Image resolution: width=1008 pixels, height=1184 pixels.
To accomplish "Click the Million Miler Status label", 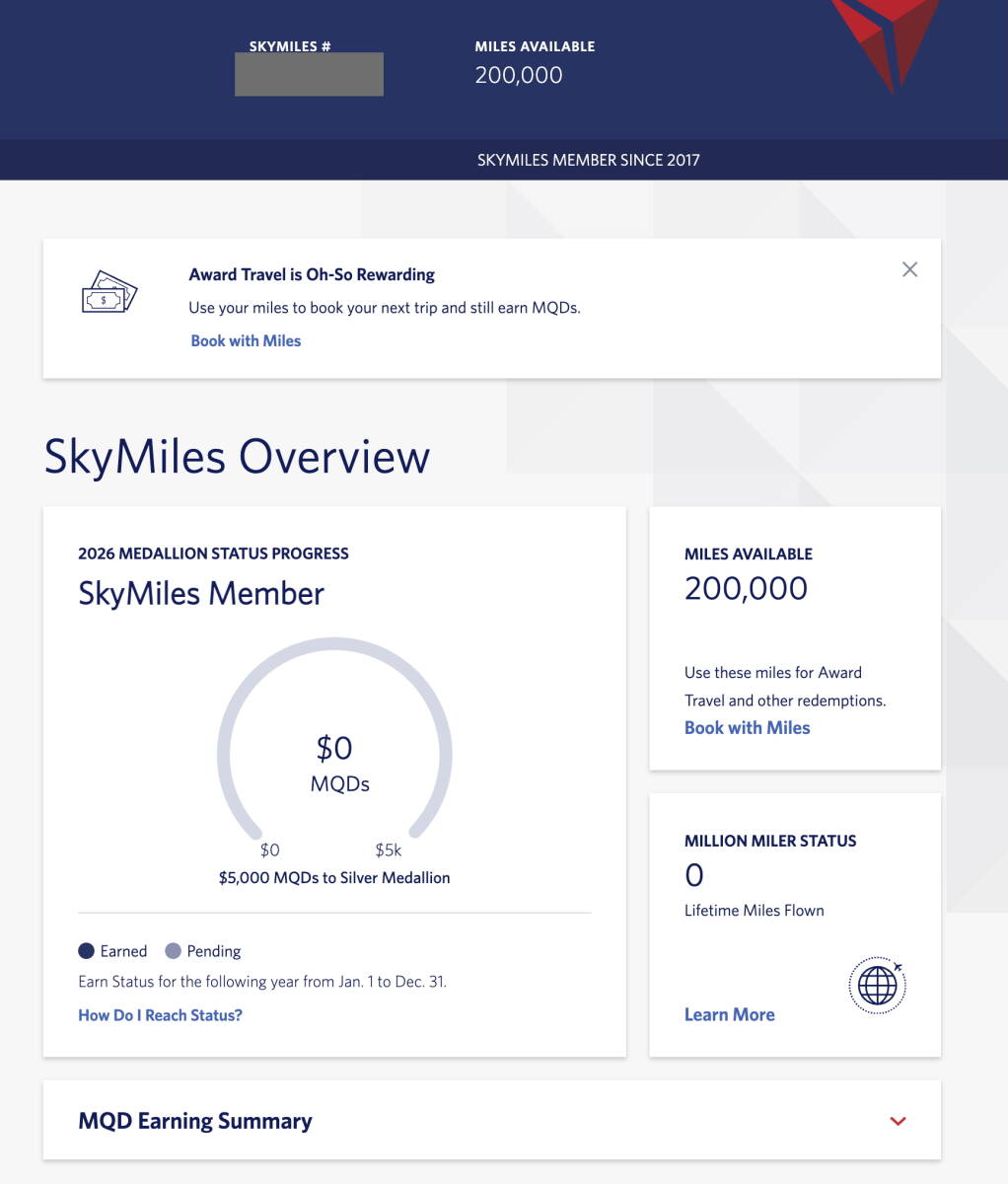I will 770,841.
